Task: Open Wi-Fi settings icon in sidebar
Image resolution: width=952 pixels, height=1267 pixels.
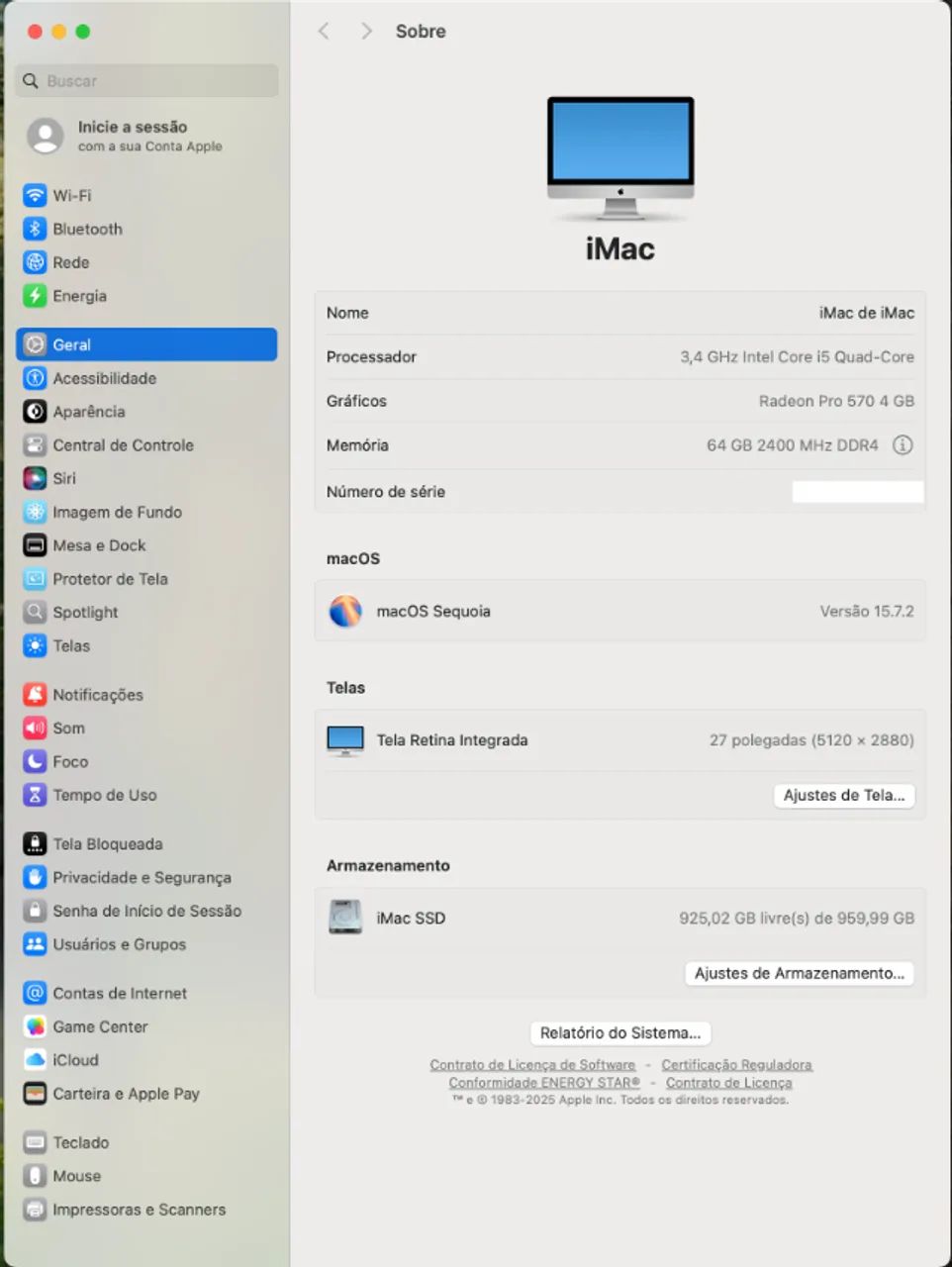Action: 35,196
